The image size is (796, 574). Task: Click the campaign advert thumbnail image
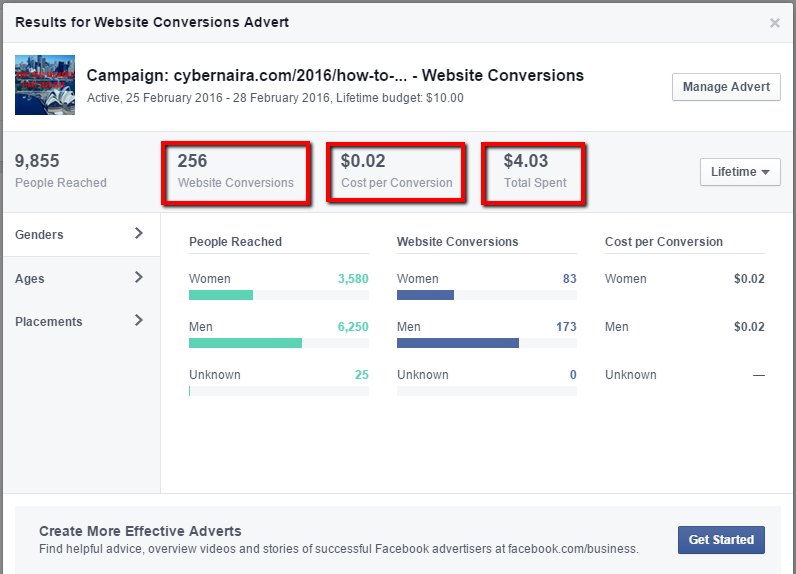[45, 86]
